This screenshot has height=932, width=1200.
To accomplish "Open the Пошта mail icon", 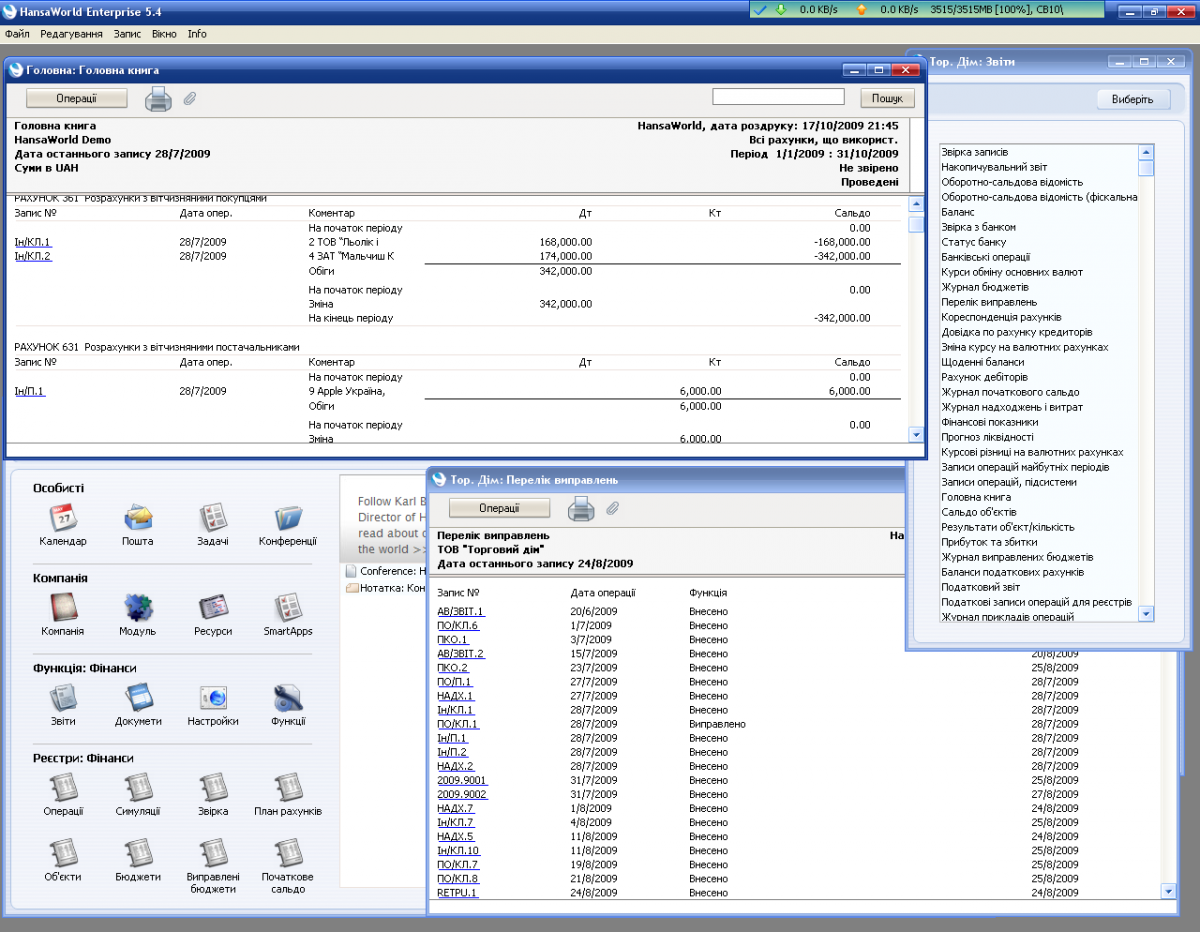I will (x=138, y=517).
